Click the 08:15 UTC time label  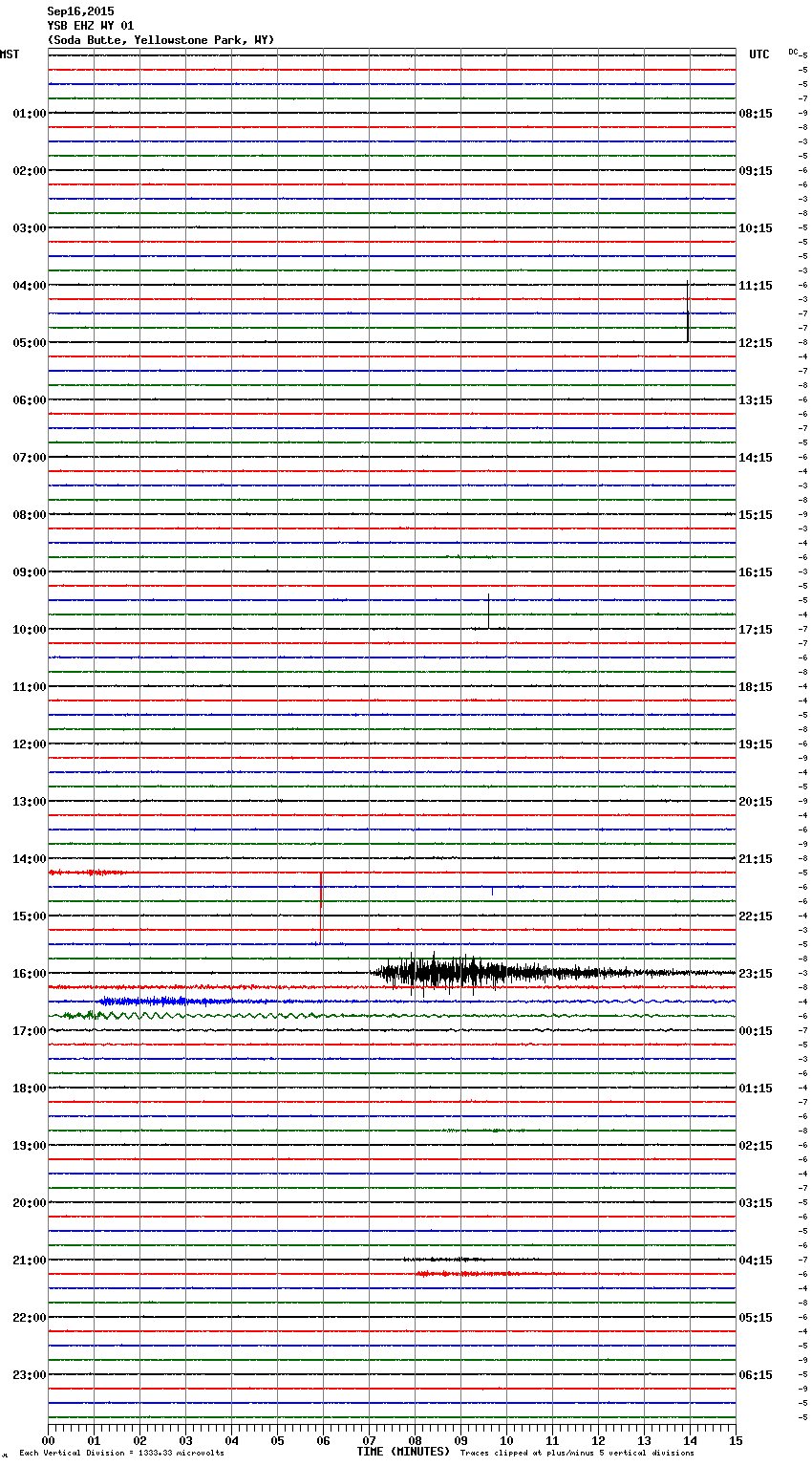(756, 114)
